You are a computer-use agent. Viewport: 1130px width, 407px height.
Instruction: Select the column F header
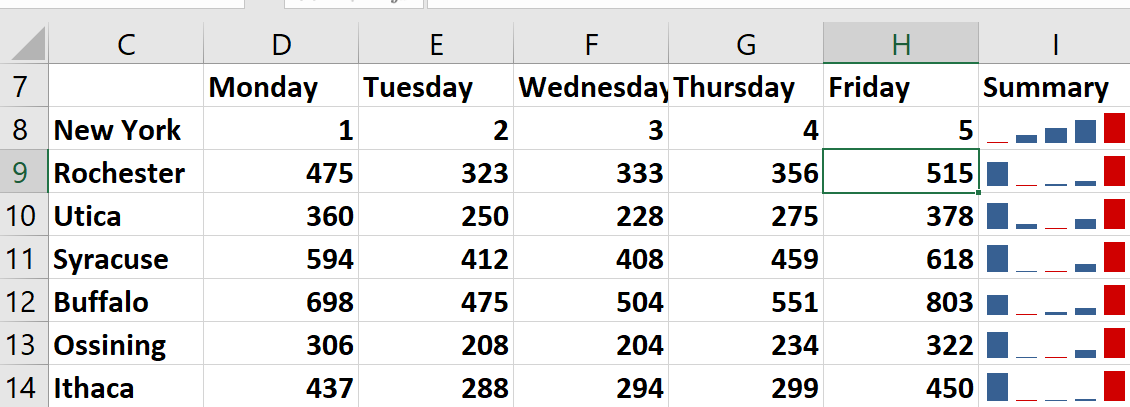pos(591,43)
